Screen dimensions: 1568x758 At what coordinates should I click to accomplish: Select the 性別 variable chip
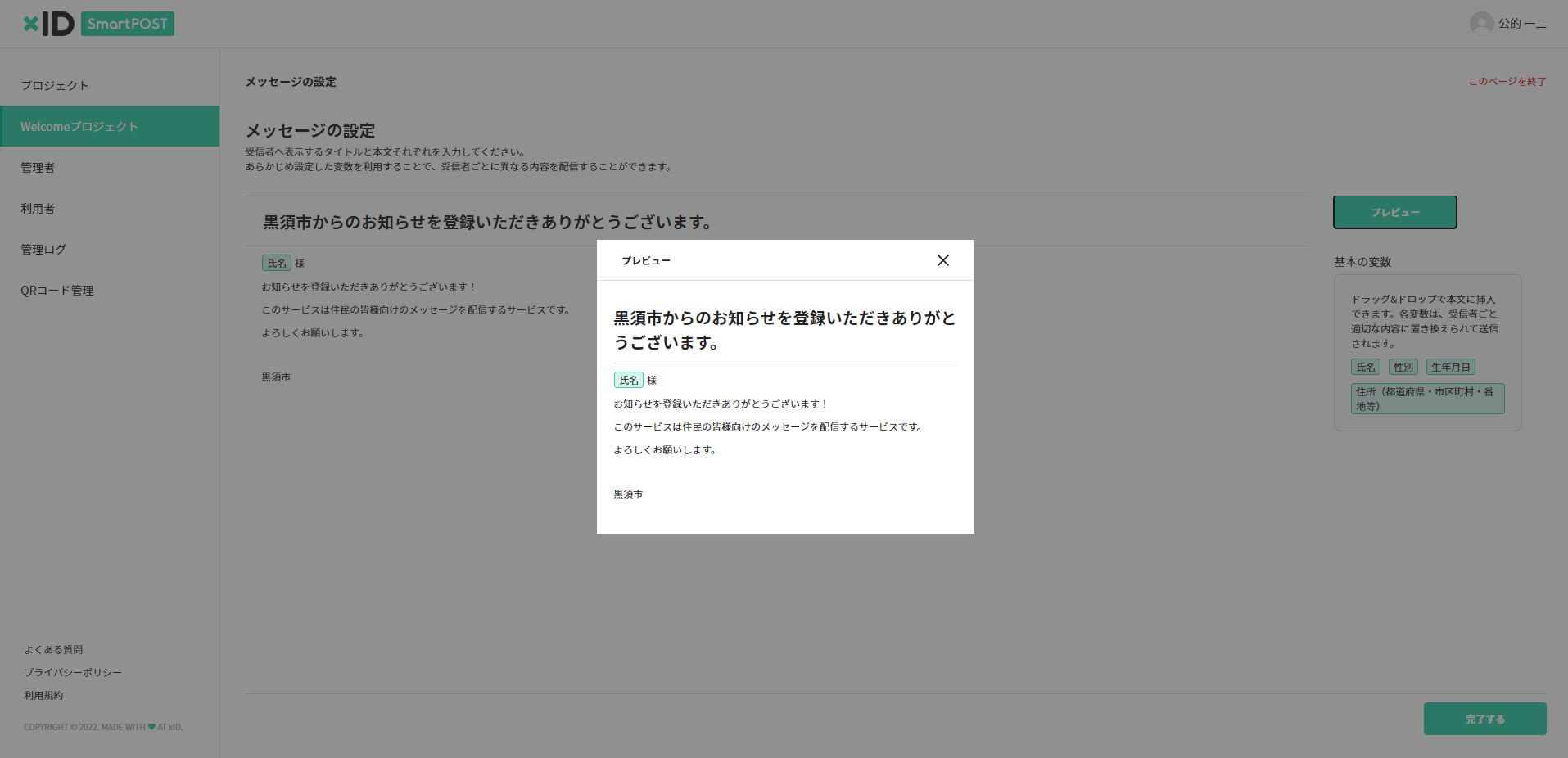tap(1403, 368)
